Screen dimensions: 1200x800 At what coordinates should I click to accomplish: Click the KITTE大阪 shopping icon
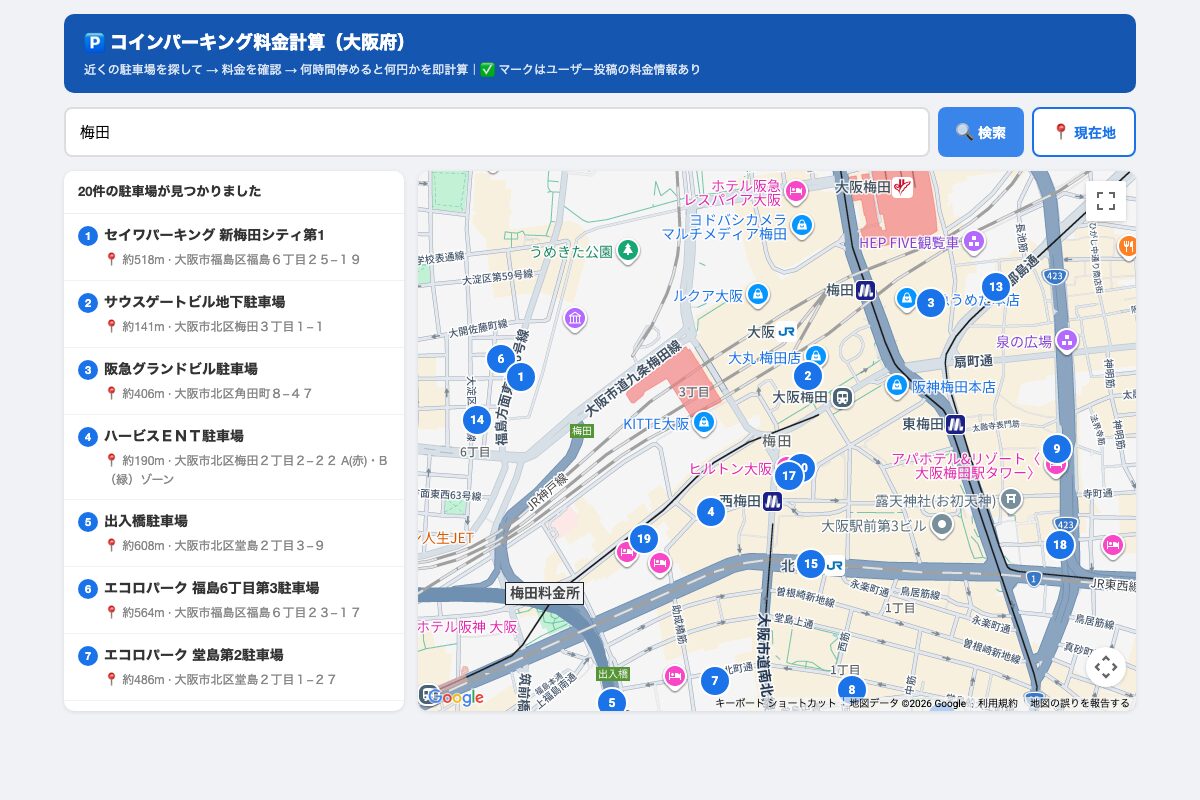[704, 423]
